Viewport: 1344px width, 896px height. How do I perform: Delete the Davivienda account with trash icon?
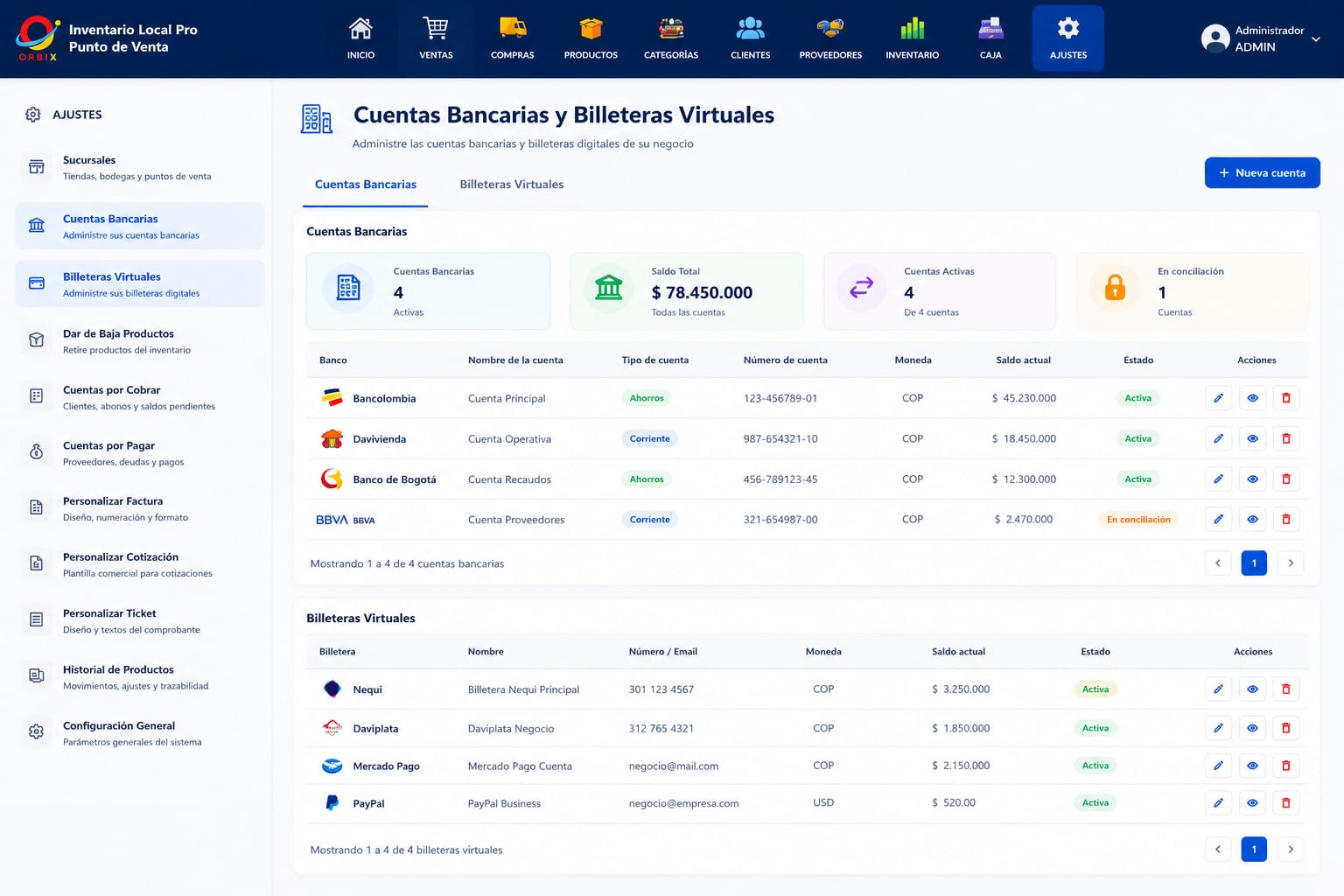[x=1285, y=438]
